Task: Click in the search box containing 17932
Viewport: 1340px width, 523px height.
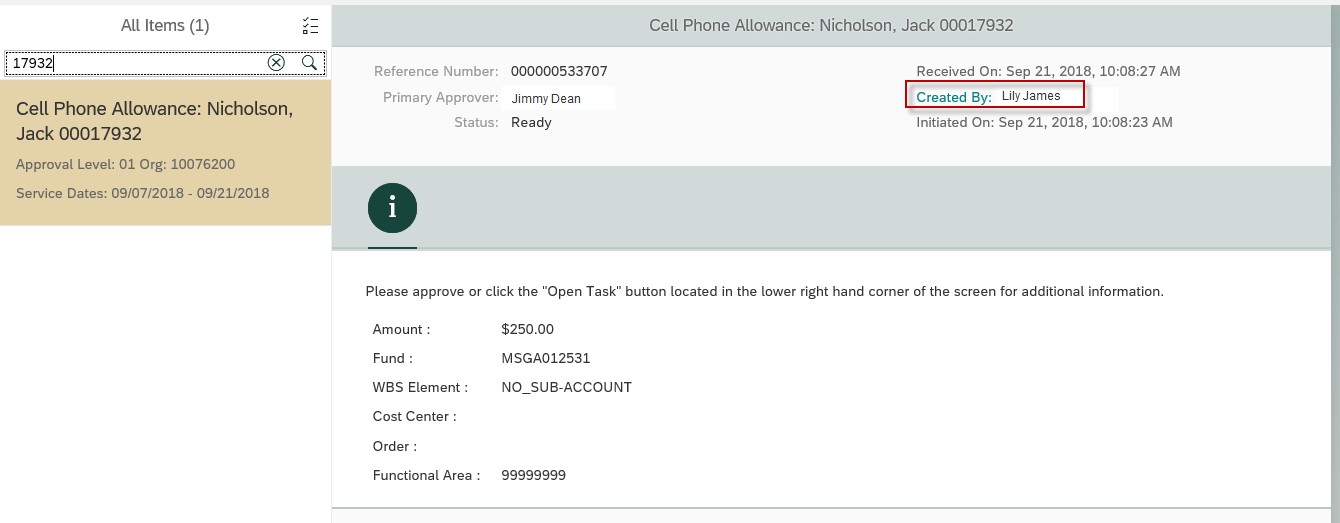Action: (x=135, y=63)
